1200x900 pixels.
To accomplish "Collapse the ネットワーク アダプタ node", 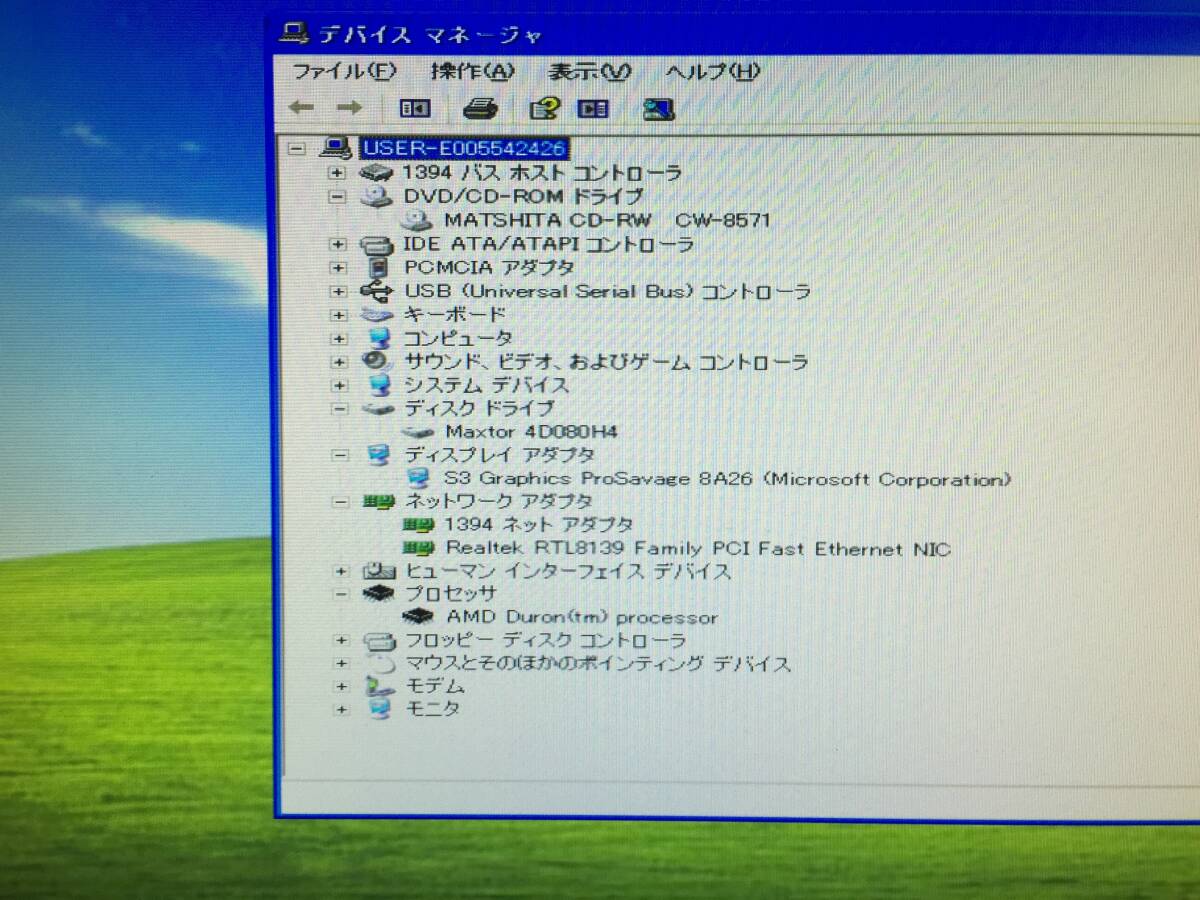I will click(x=340, y=502).
